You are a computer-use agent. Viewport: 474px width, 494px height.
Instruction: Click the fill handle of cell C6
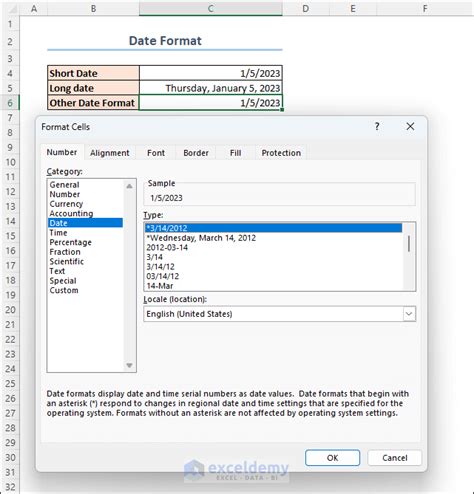click(x=282, y=110)
